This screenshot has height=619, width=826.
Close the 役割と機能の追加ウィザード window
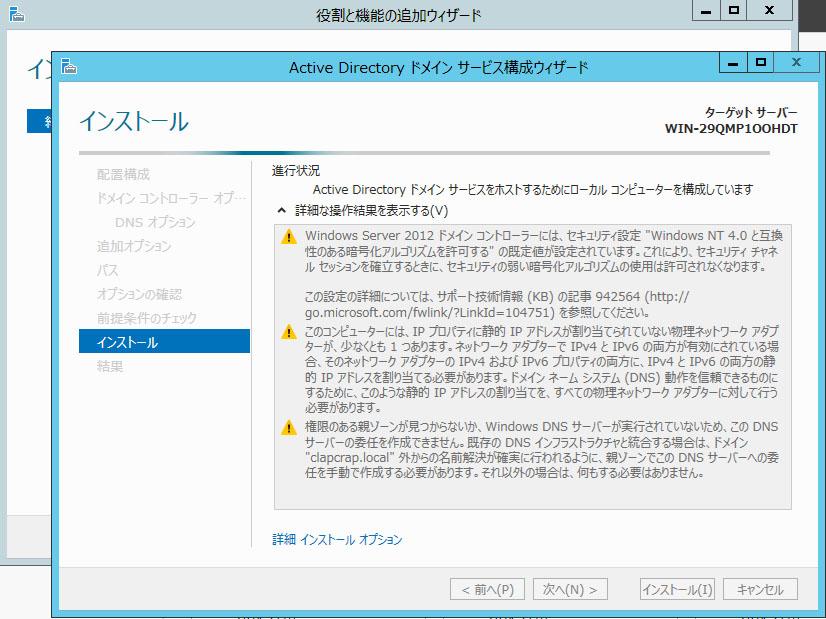(769, 11)
